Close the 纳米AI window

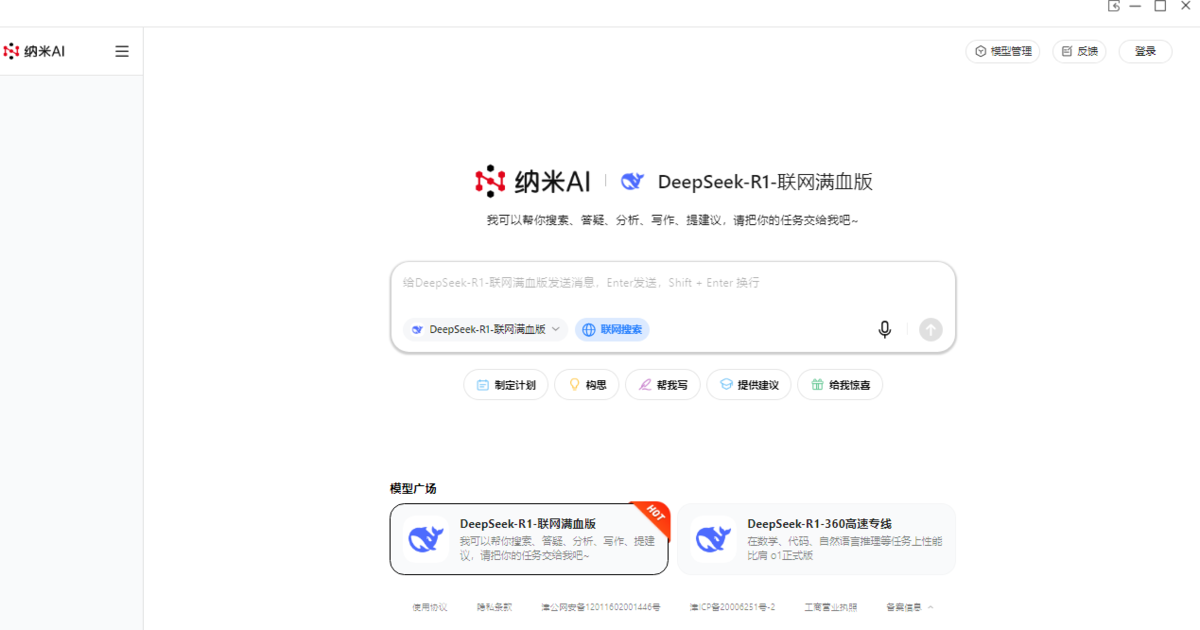pos(1186,6)
